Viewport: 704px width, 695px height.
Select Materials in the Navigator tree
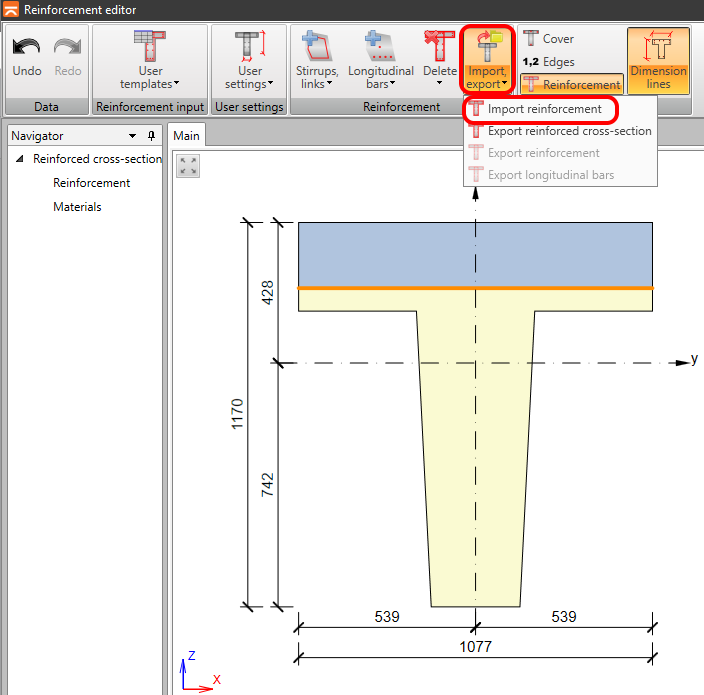tap(77, 207)
